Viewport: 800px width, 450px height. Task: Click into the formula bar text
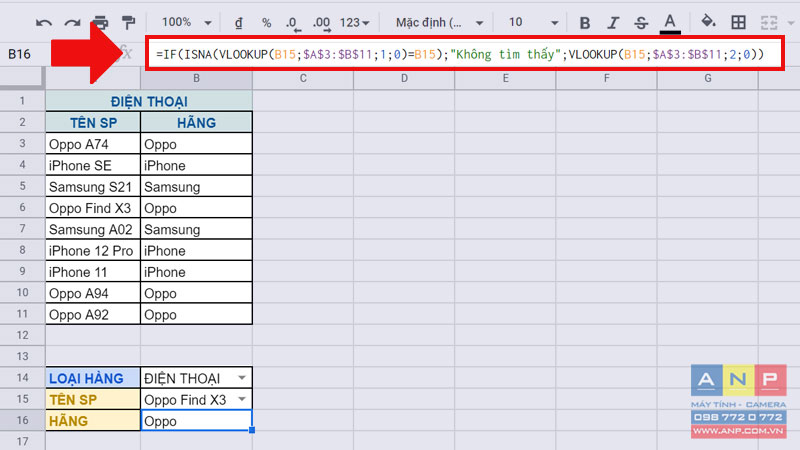tap(460, 54)
